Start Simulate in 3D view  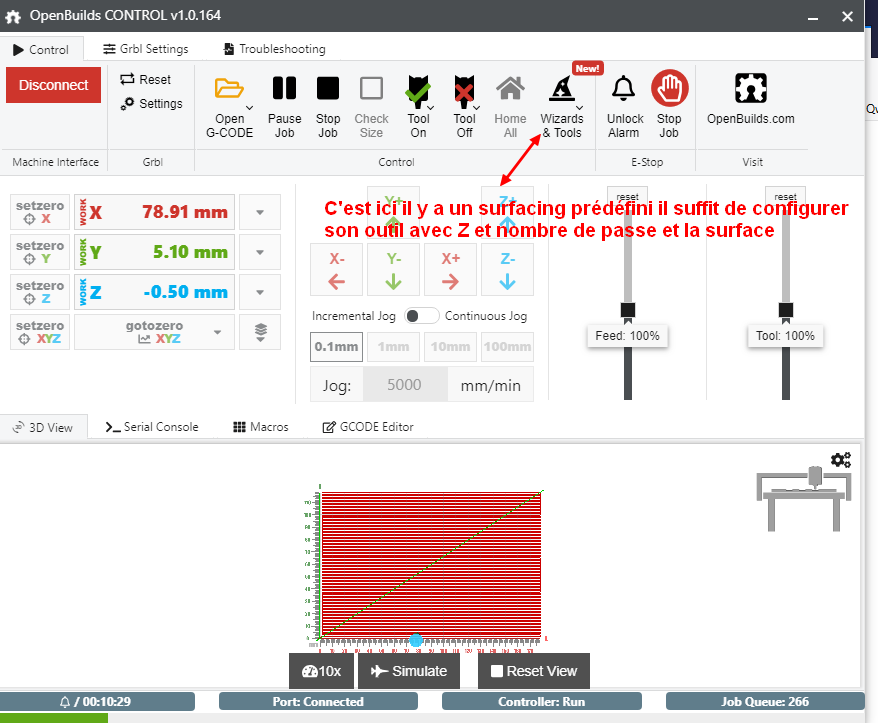[409, 671]
